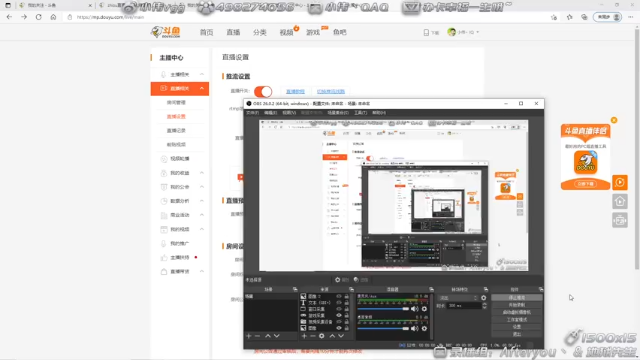640x360 pixels.
Task: Mute the first audio channel speaker icon in OBS mixer
Action: [415, 309]
